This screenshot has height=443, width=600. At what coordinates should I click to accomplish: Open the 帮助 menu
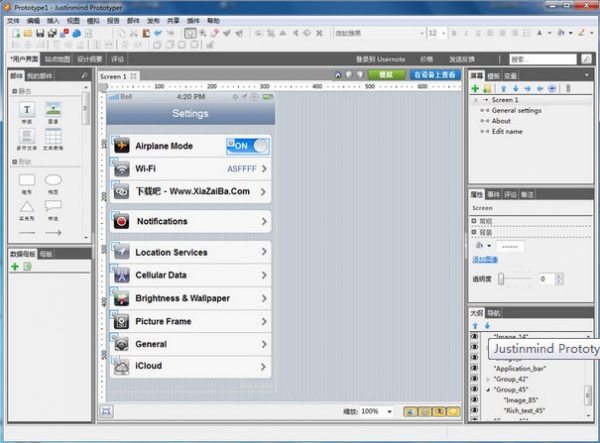pos(213,21)
